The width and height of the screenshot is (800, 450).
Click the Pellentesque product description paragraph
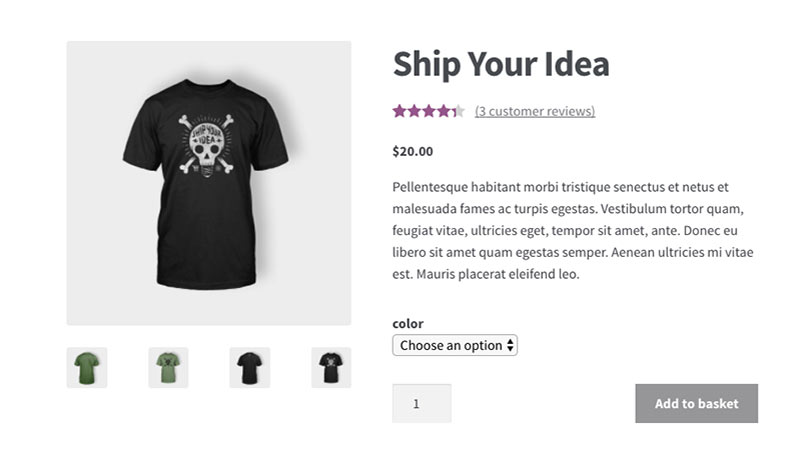point(572,231)
